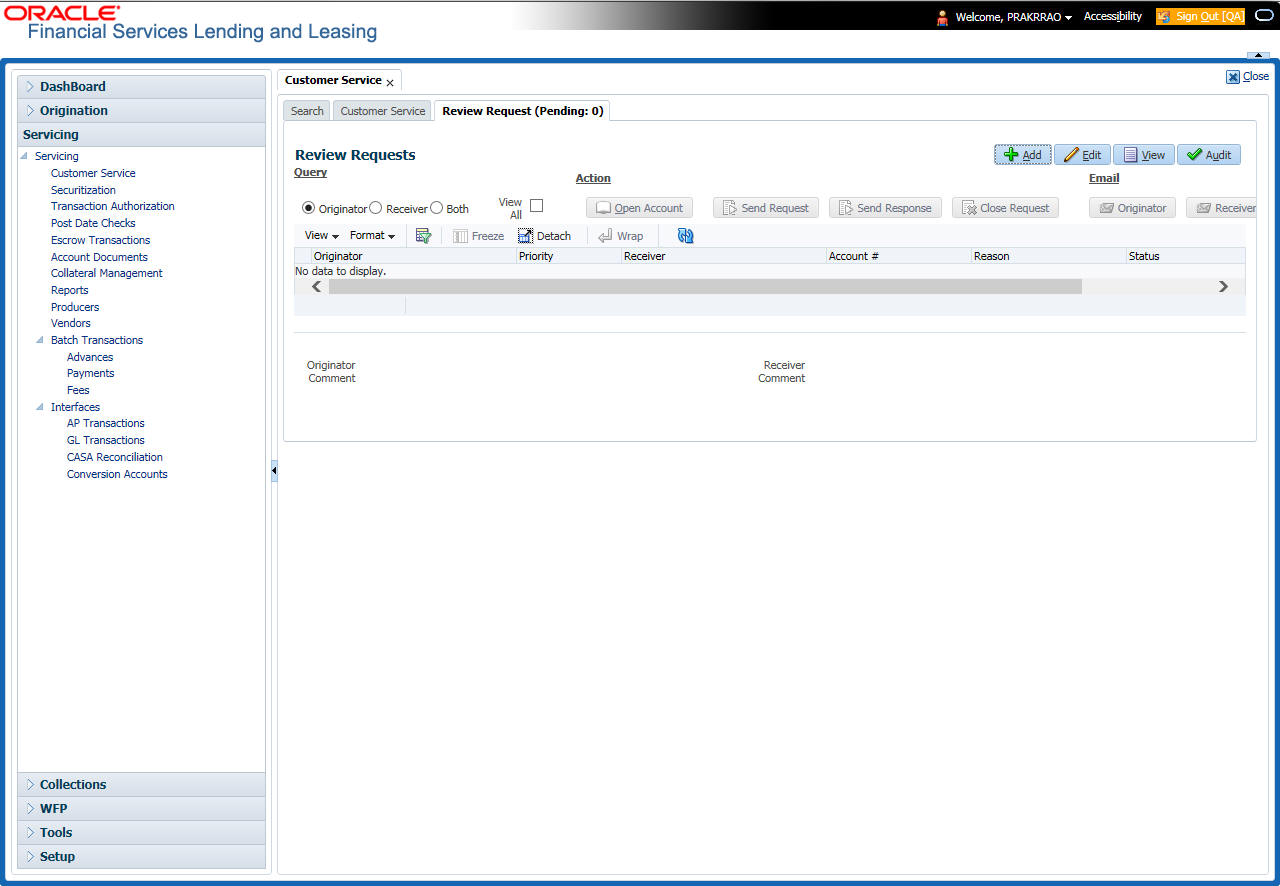
Task: Click the Account # column header
Action: 898,256
